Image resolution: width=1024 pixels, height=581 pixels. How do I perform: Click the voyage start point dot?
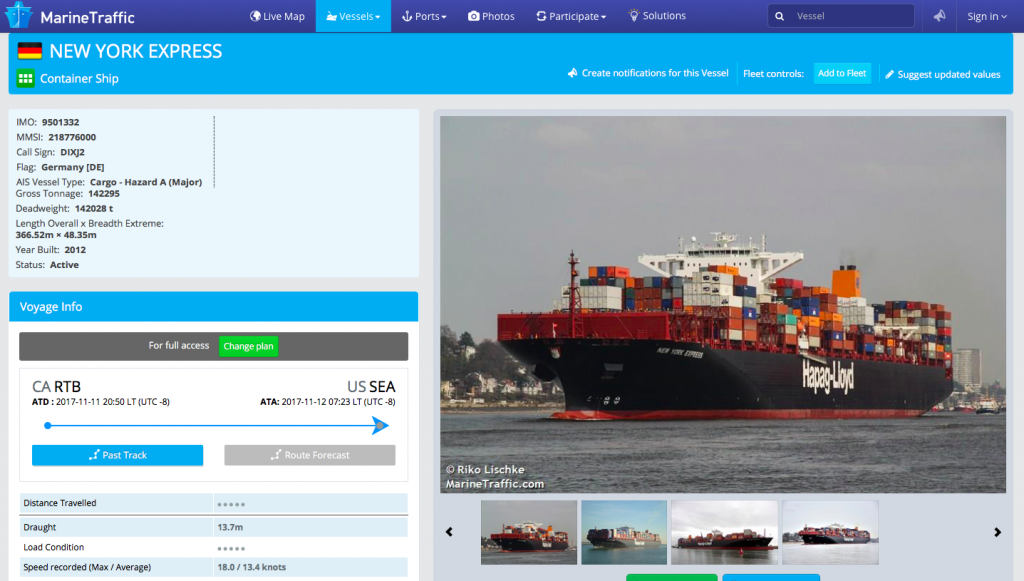coord(48,426)
